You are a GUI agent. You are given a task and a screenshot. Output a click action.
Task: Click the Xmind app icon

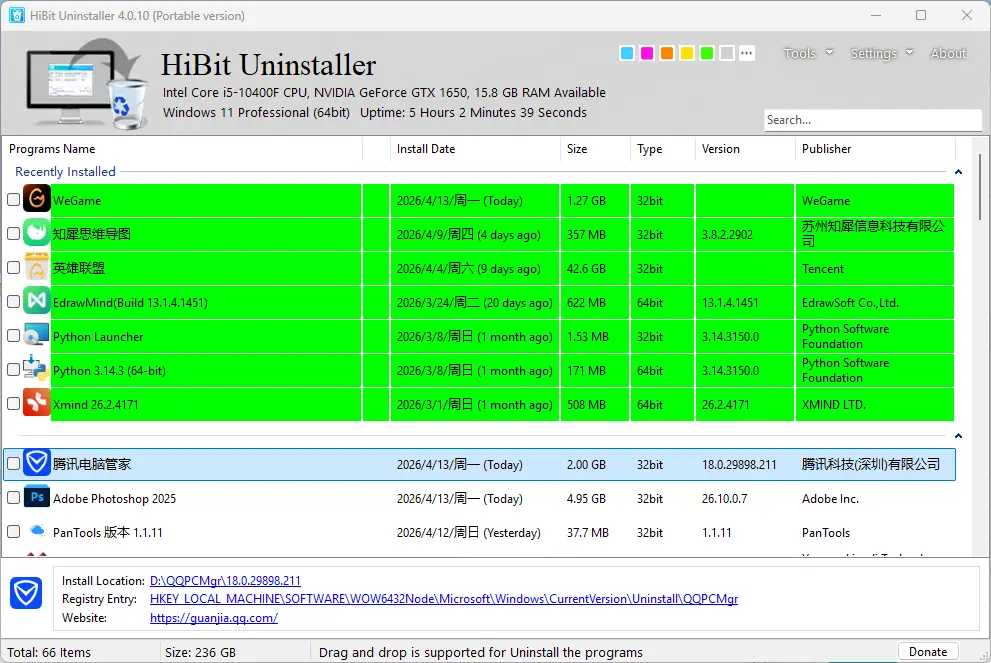pos(37,404)
